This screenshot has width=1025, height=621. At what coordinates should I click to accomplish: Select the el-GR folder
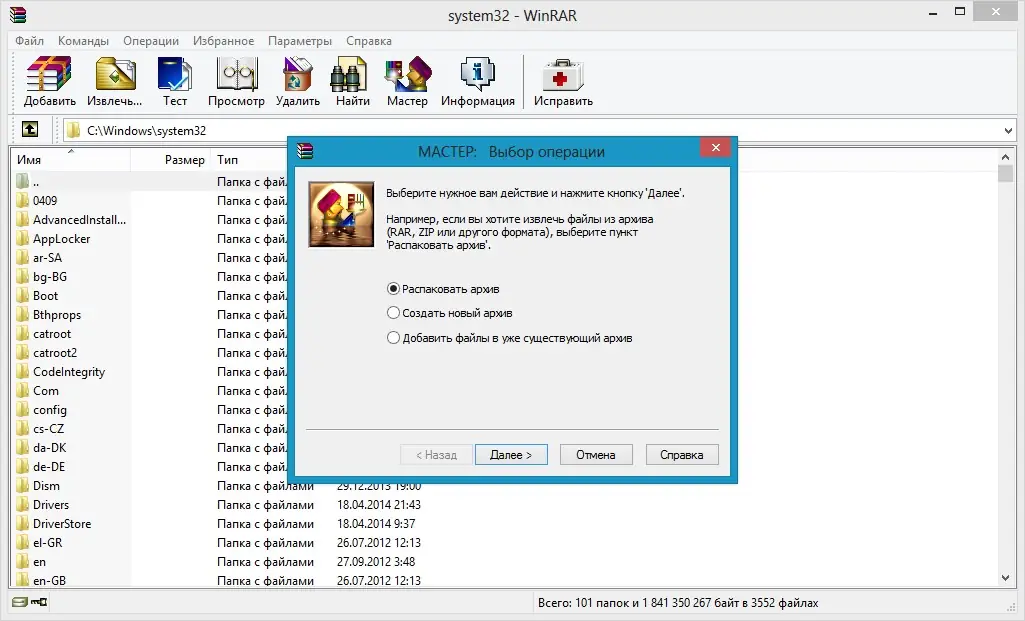[x=47, y=543]
